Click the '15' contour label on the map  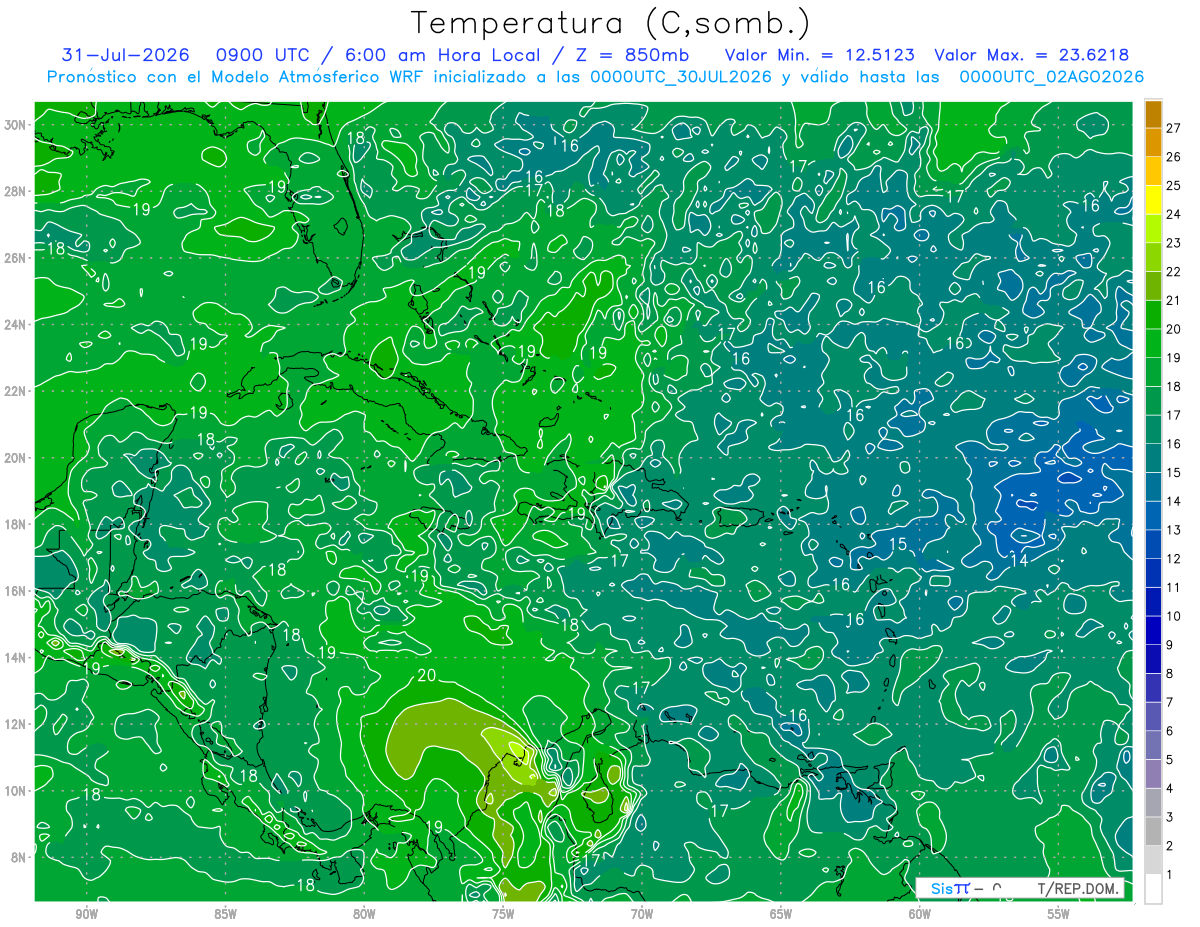898,544
